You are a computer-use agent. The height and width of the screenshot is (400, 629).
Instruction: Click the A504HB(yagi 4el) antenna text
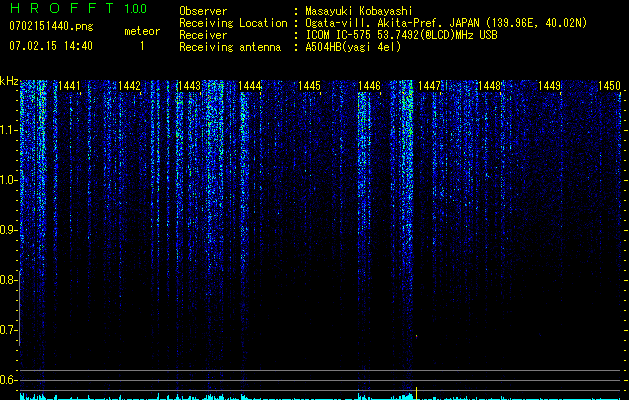click(353, 47)
